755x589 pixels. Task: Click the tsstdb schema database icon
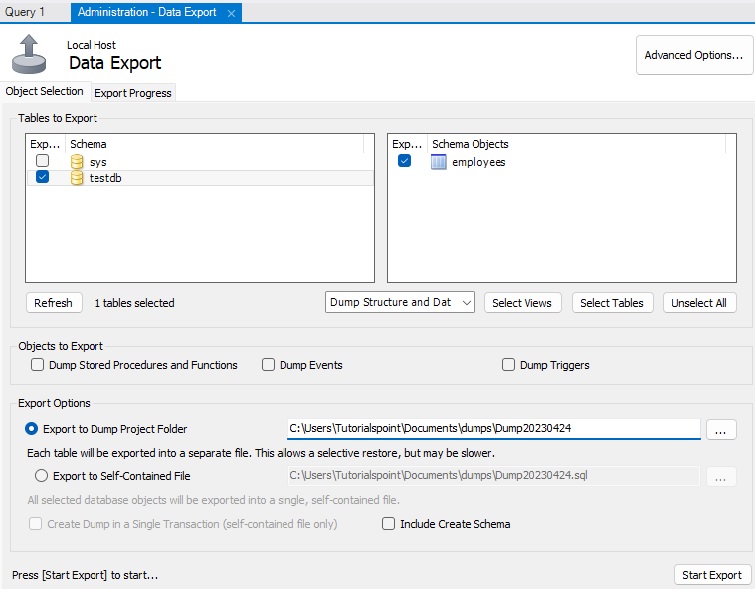[77, 178]
